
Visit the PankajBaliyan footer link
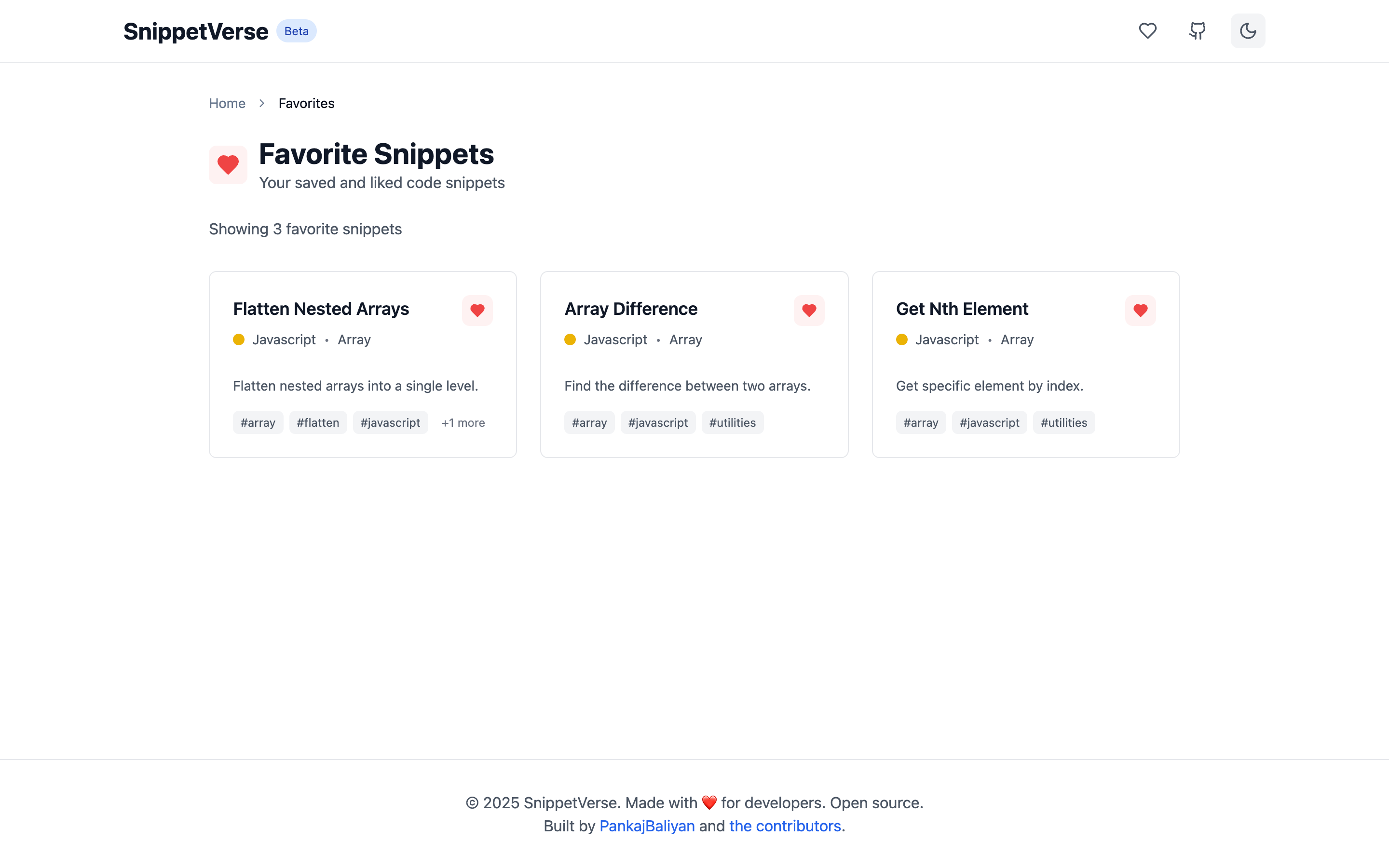[647, 826]
